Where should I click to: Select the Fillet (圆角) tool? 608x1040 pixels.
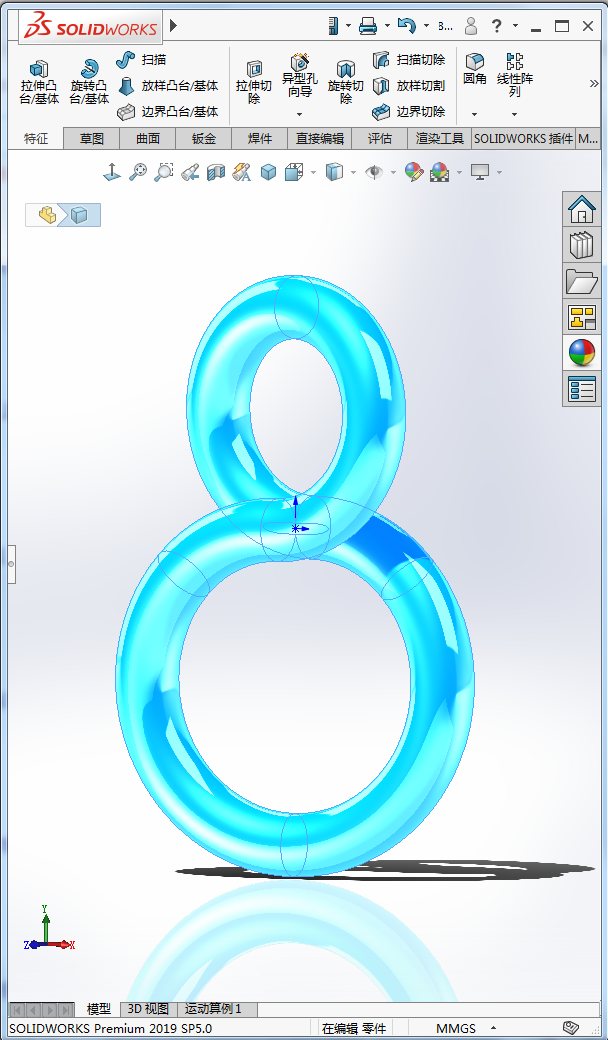tap(475, 70)
